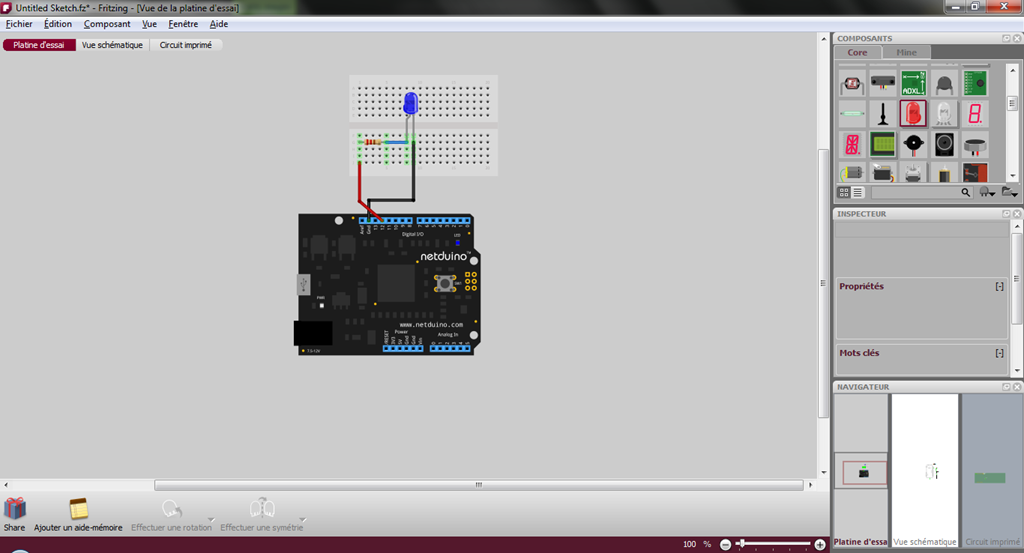Open the Aide menu
This screenshot has height=553, width=1024.
click(x=218, y=24)
